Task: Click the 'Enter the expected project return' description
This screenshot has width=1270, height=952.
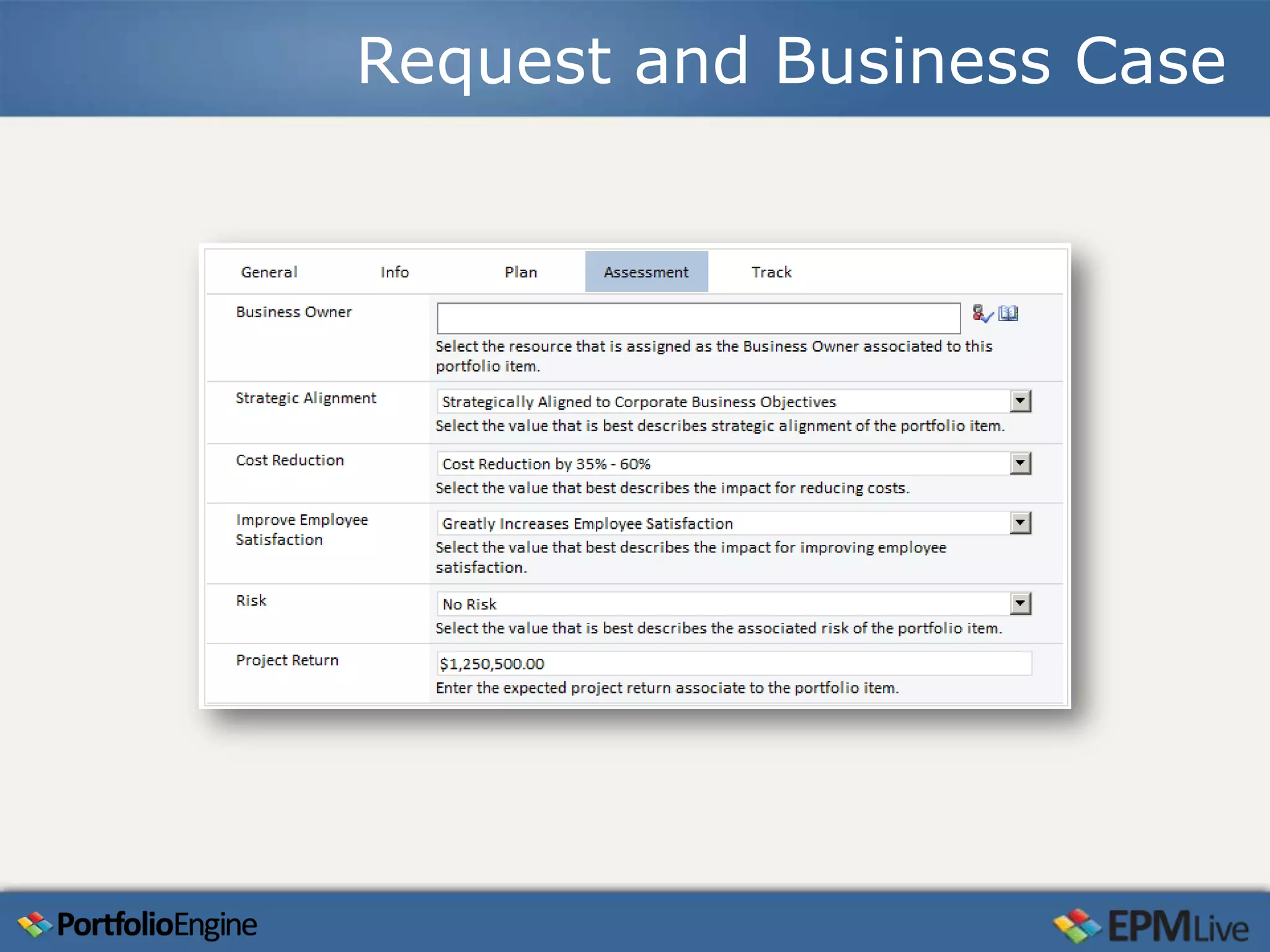Action: point(667,688)
